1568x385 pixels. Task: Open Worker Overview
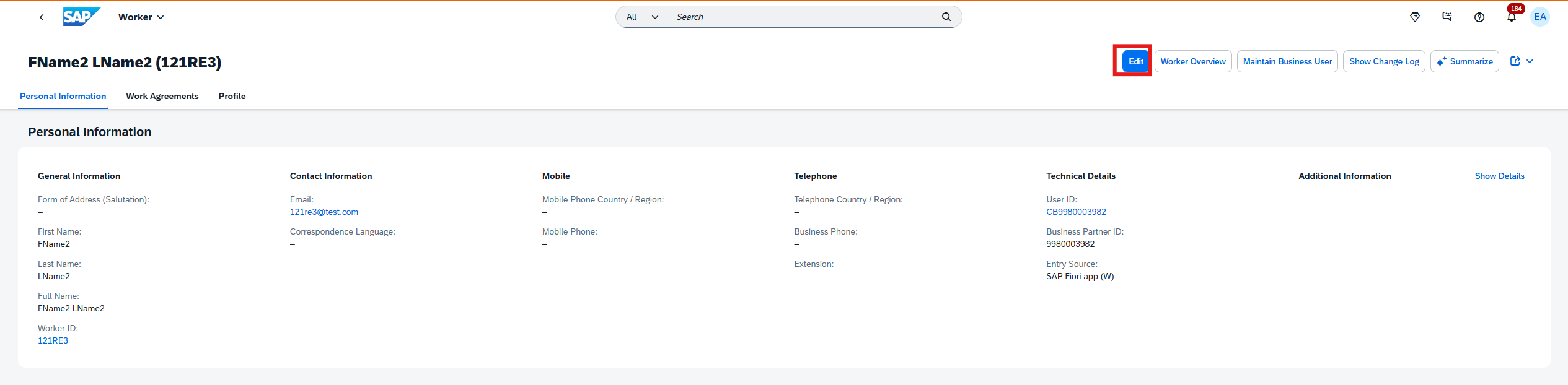[x=1193, y=61]
